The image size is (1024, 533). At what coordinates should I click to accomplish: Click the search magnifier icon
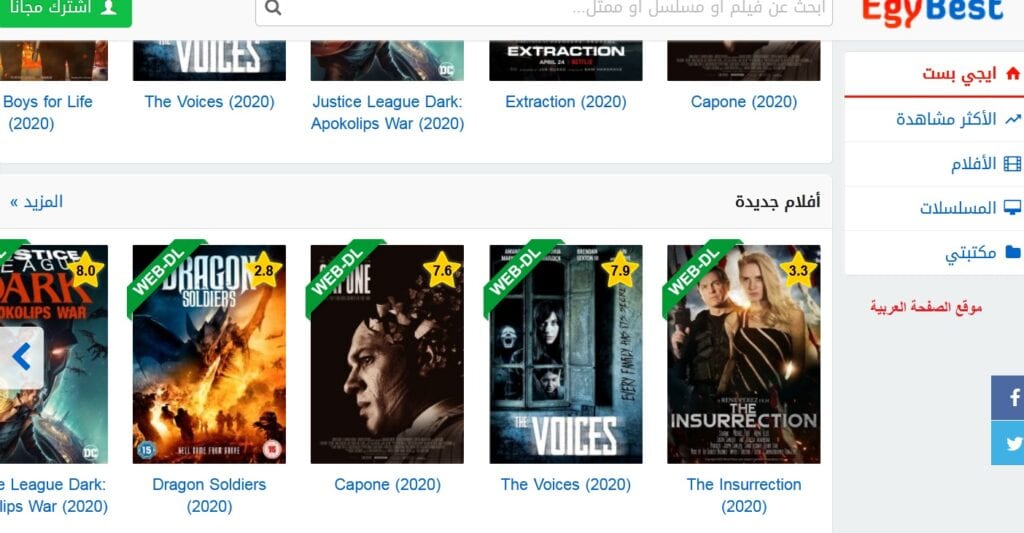point(273,8)
